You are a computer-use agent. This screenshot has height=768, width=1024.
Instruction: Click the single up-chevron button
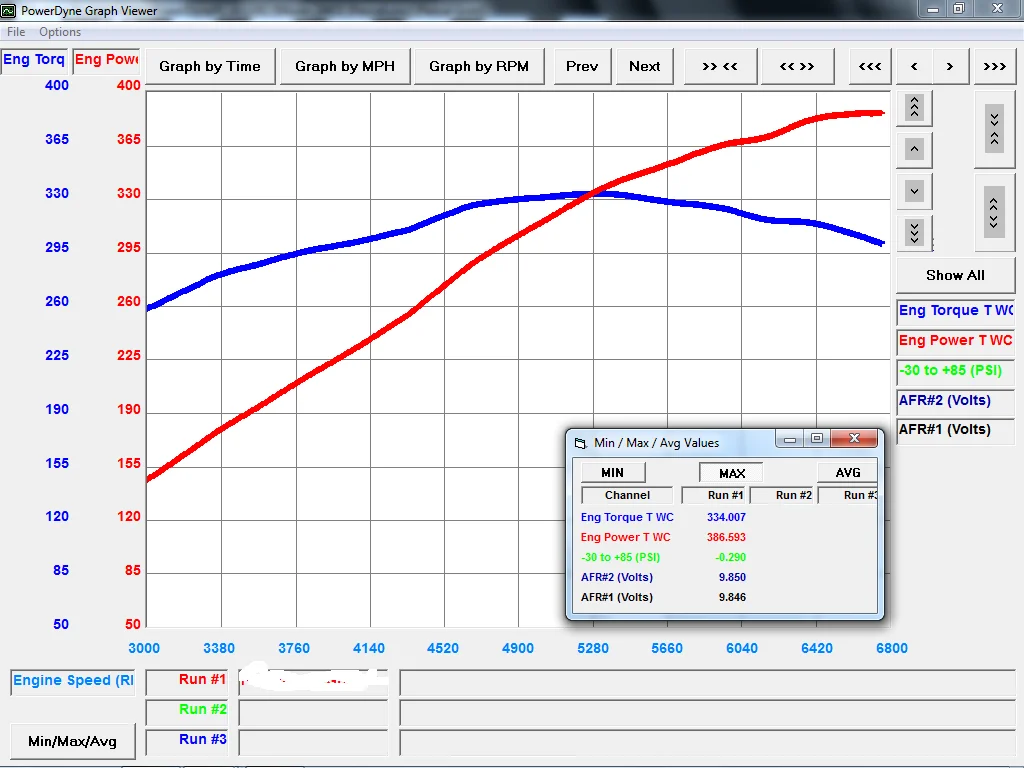(x=914, y=150)
